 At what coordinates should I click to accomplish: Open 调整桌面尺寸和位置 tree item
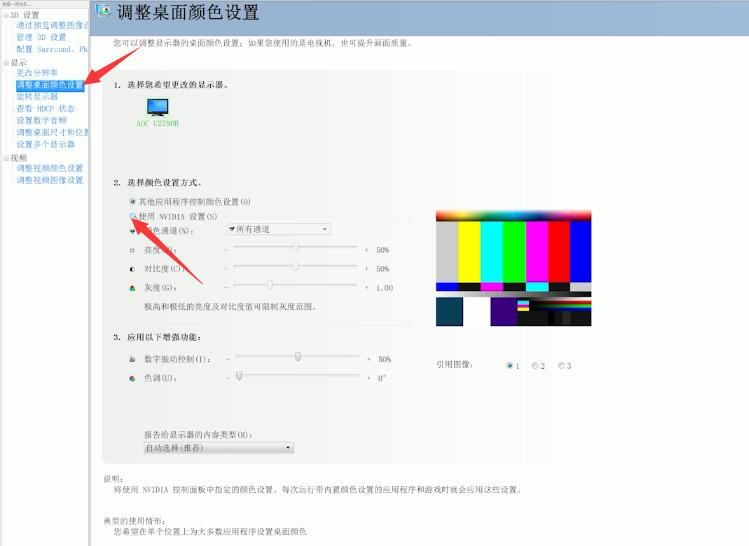[52, 132]
